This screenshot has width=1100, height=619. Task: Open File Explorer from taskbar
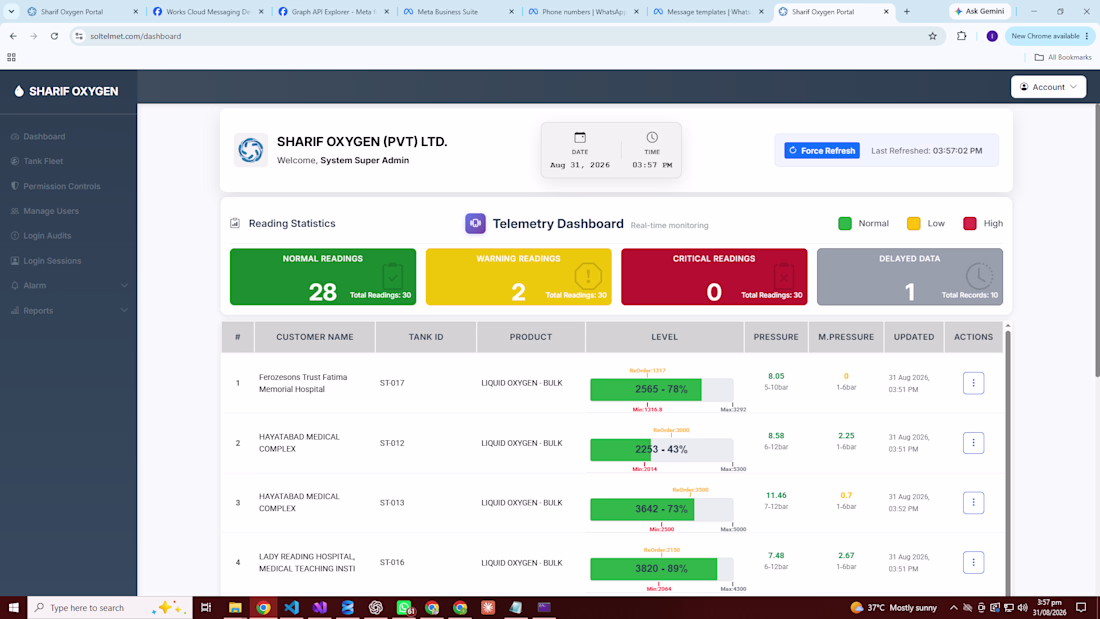tap(235, 608)
